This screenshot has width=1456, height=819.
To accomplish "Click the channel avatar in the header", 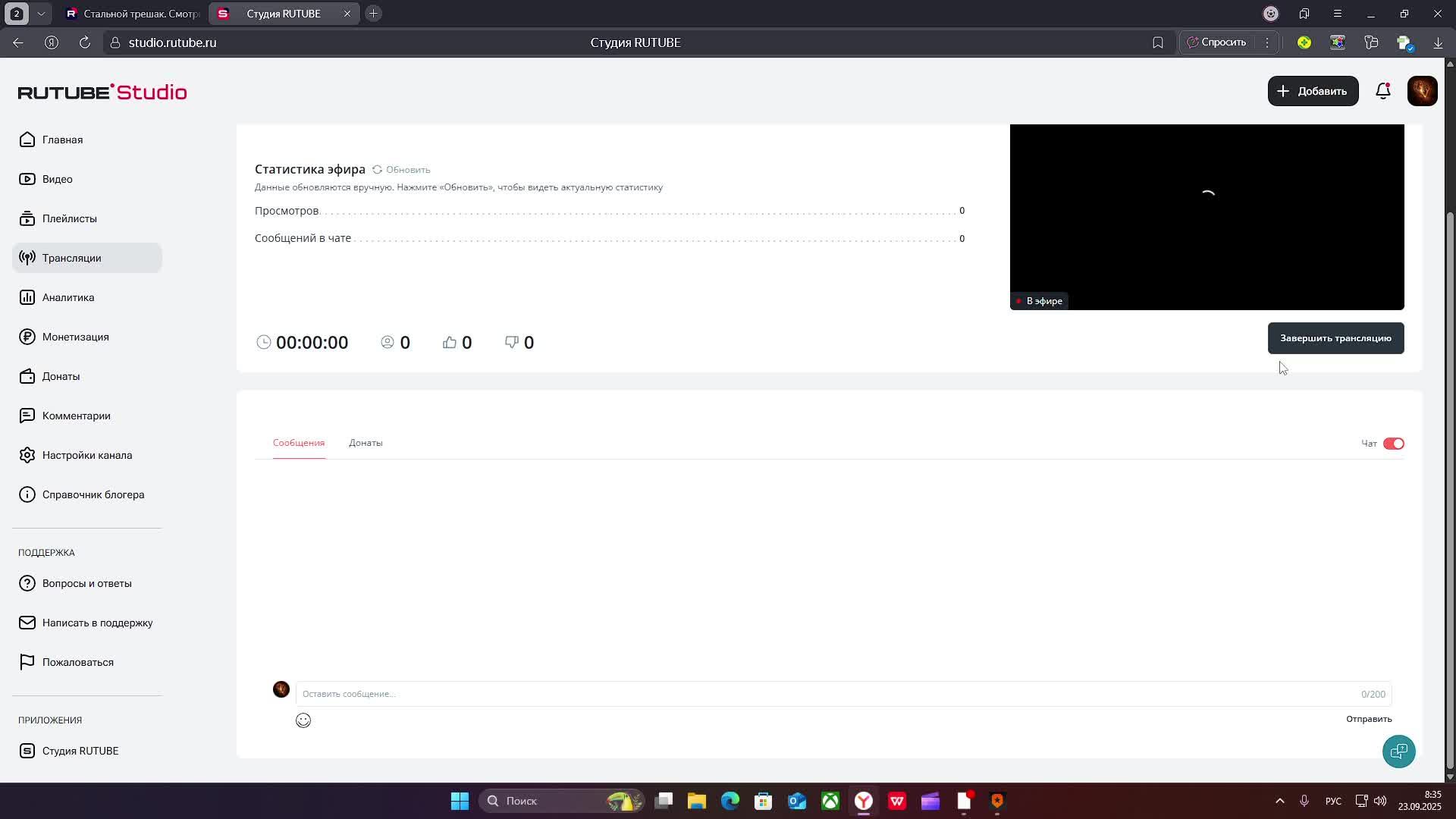I will pos(1422,91).
